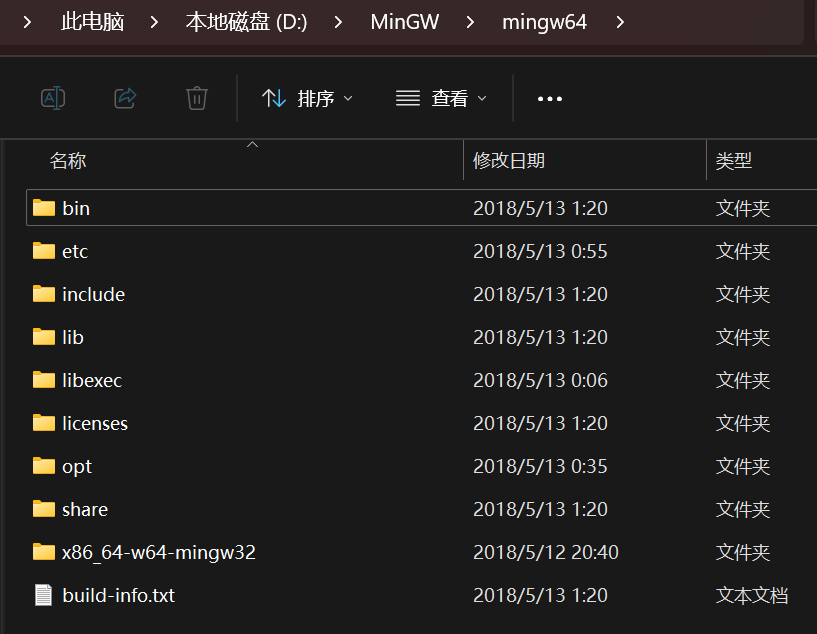The width and height of the screenshot is (817, 634).
Task: Open the 排序 sort dropdown
Action: pyautogui.click(x=307, y=98)
